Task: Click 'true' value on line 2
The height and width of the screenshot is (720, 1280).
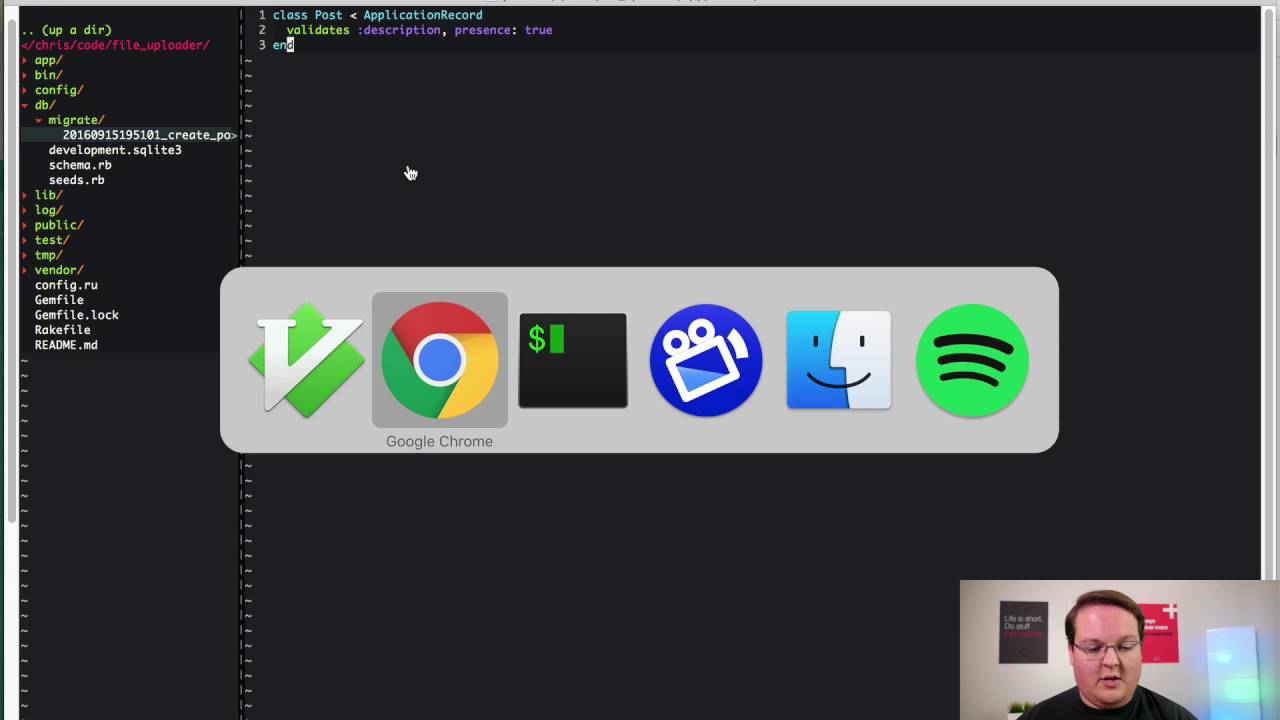Action: point(539,30)
